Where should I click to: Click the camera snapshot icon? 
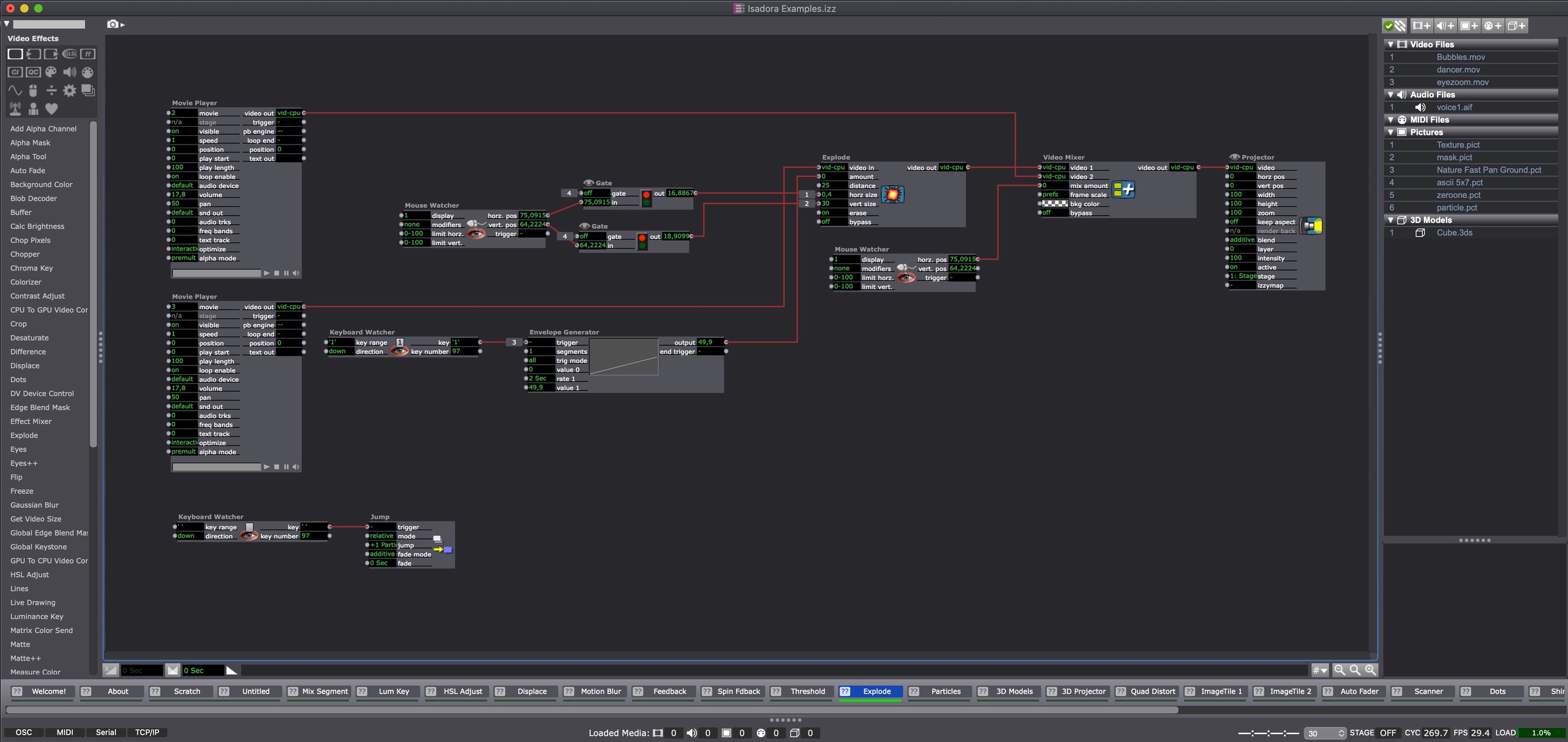pos(113,24)
